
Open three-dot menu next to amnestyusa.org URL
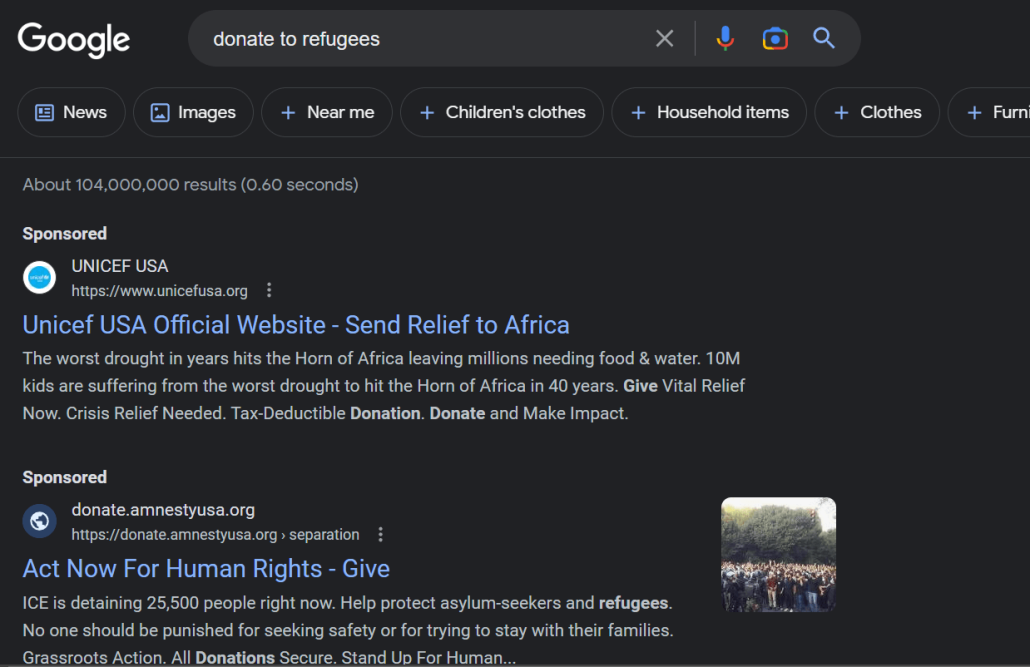(380, 534)
